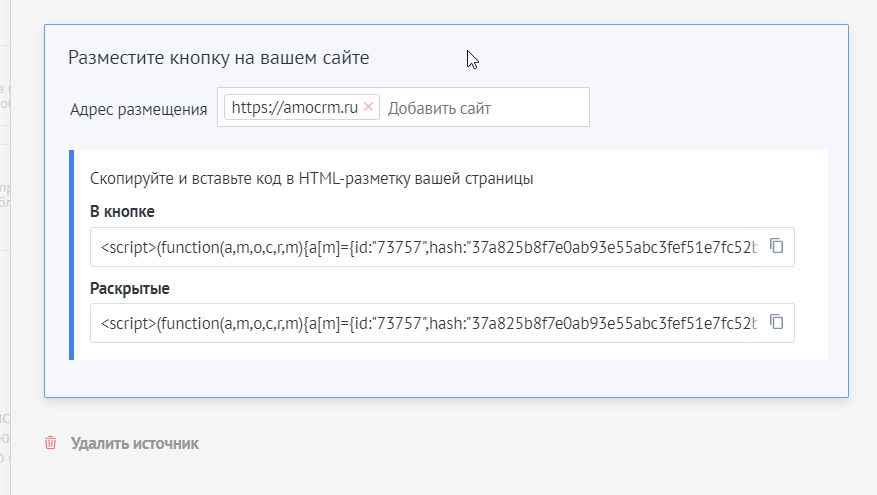Click the blue vertical bar beside code block
The width and height of the screenshot is (877, 495).
click(72, 255)
